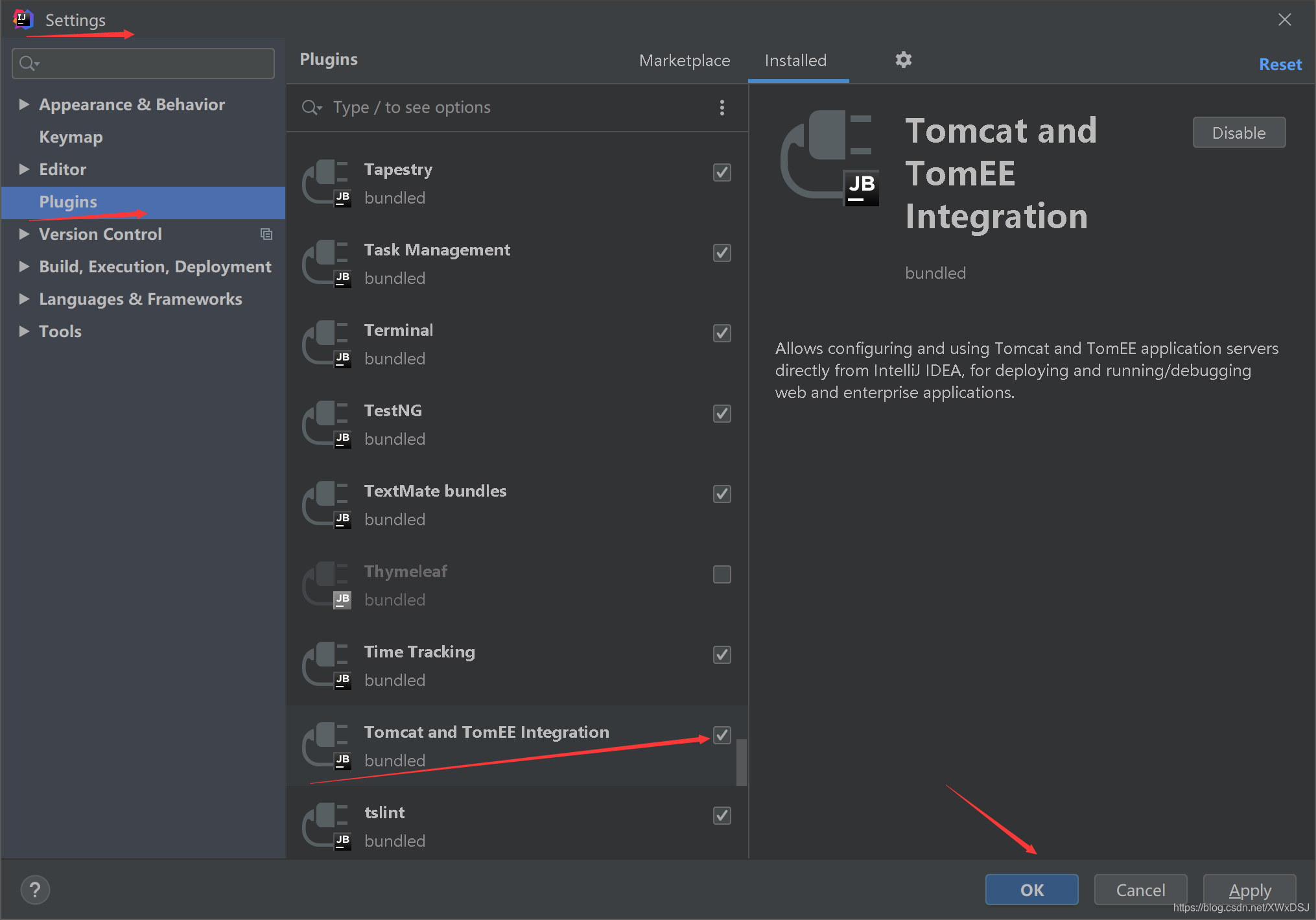The image size is (1316, 920).
Task: Click the Reset link
Action: click(x=1279, y=65)
